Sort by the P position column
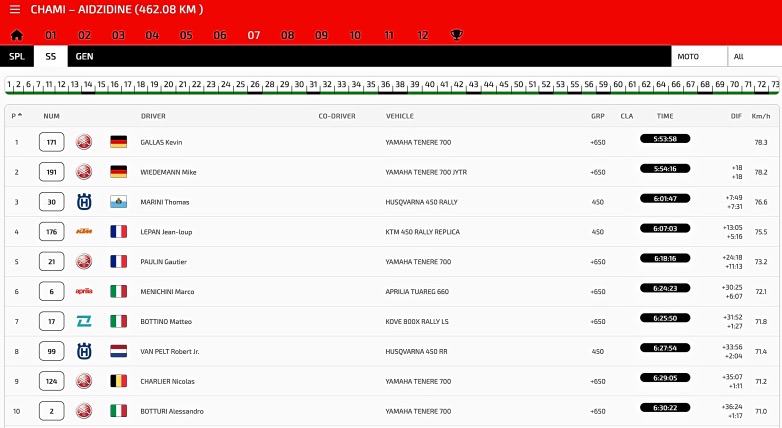782x428 pixels. [16, 116]
